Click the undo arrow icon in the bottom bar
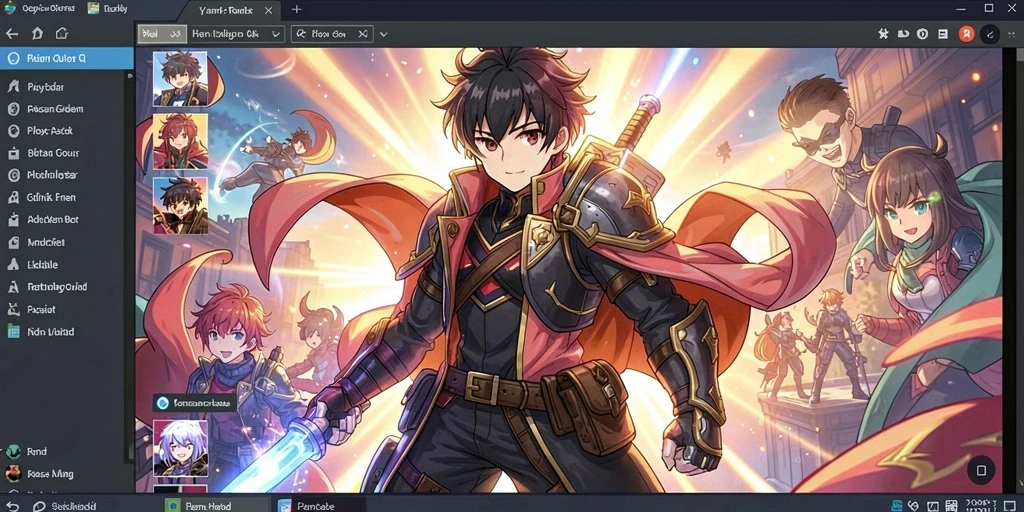Screen dimensions: 1024x512 [12, 506]
